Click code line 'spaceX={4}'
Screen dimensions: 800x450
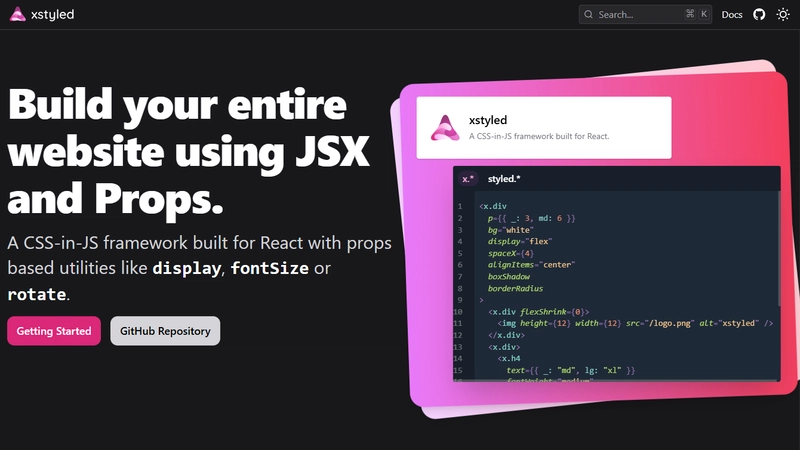511,253
